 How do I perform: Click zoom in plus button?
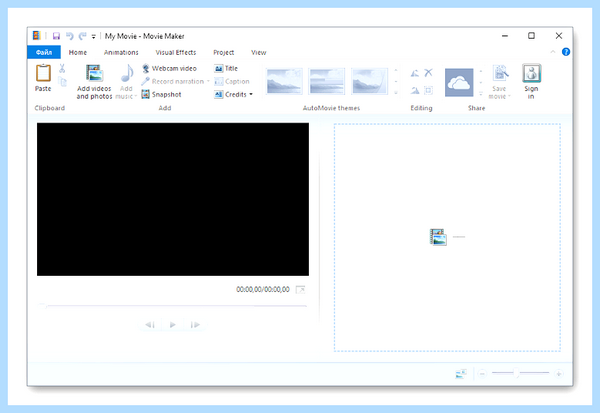559,374
